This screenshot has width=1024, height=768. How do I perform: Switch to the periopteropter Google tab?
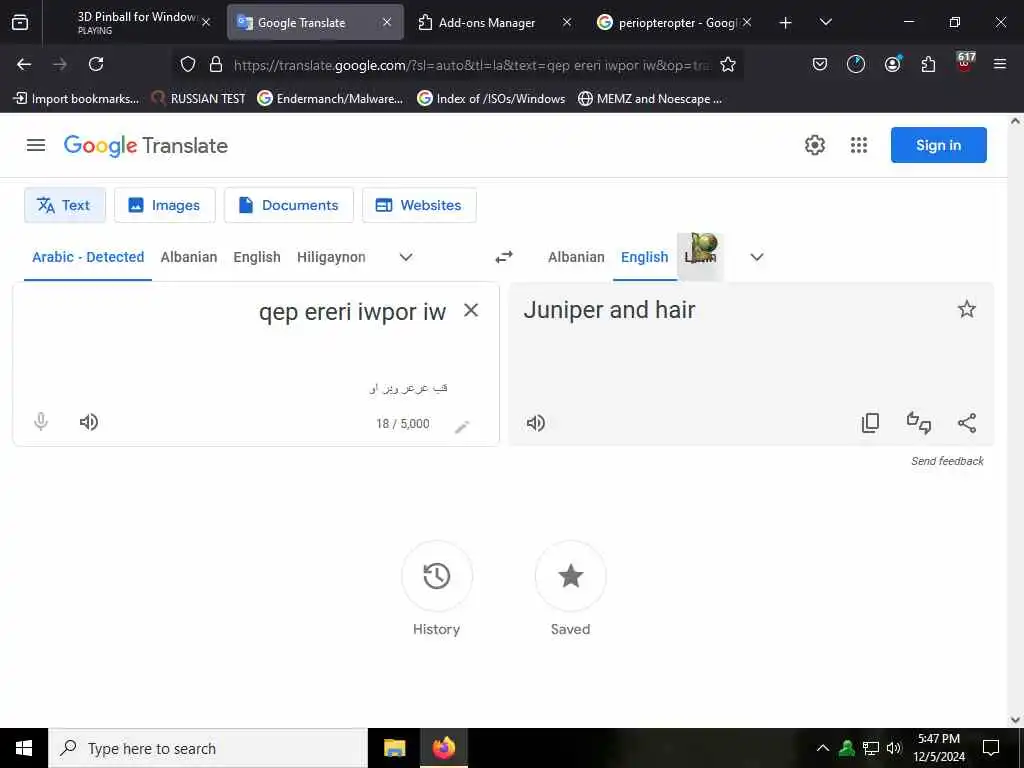(x=677, y=22)
